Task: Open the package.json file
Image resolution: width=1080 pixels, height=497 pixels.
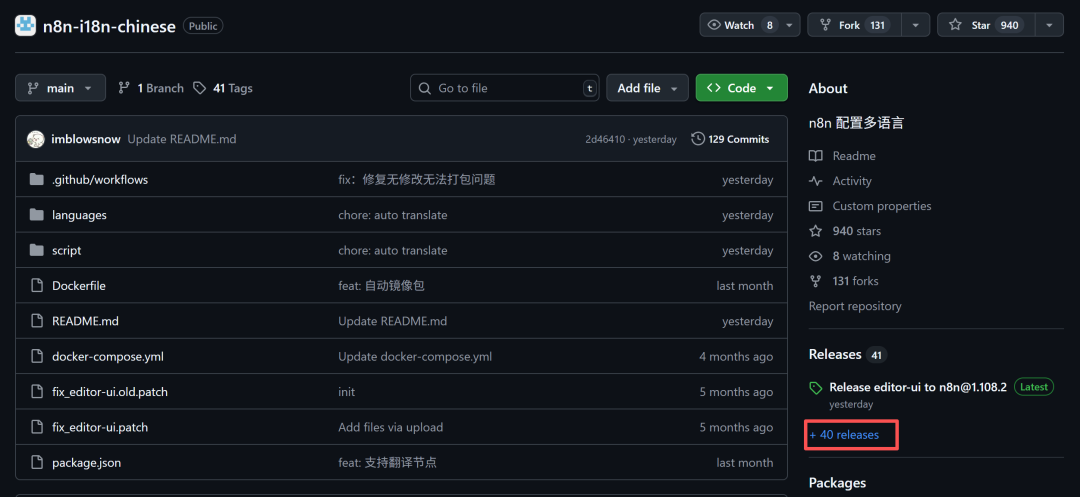Action: (x=87, y=463)
